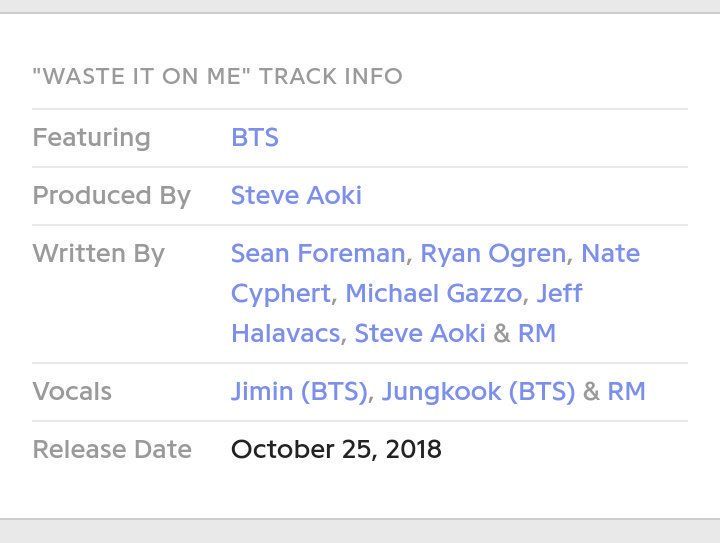Viewport: 720px width, 543px height.
Task: Open RM link under Written By
Action: tap(537, 333)
